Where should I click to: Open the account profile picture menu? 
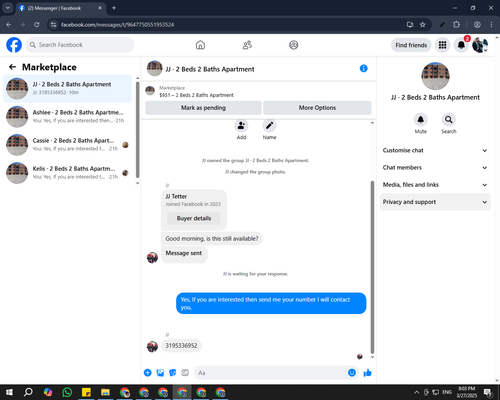(x=480, y=45)
